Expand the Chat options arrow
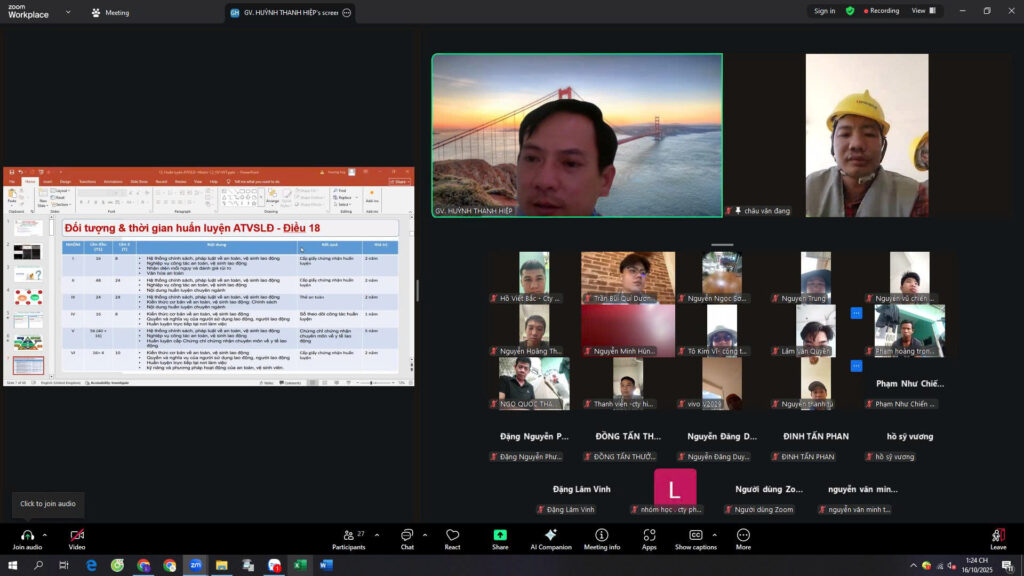This screenshot has height=576, width=1024. (x=424, y=534)
